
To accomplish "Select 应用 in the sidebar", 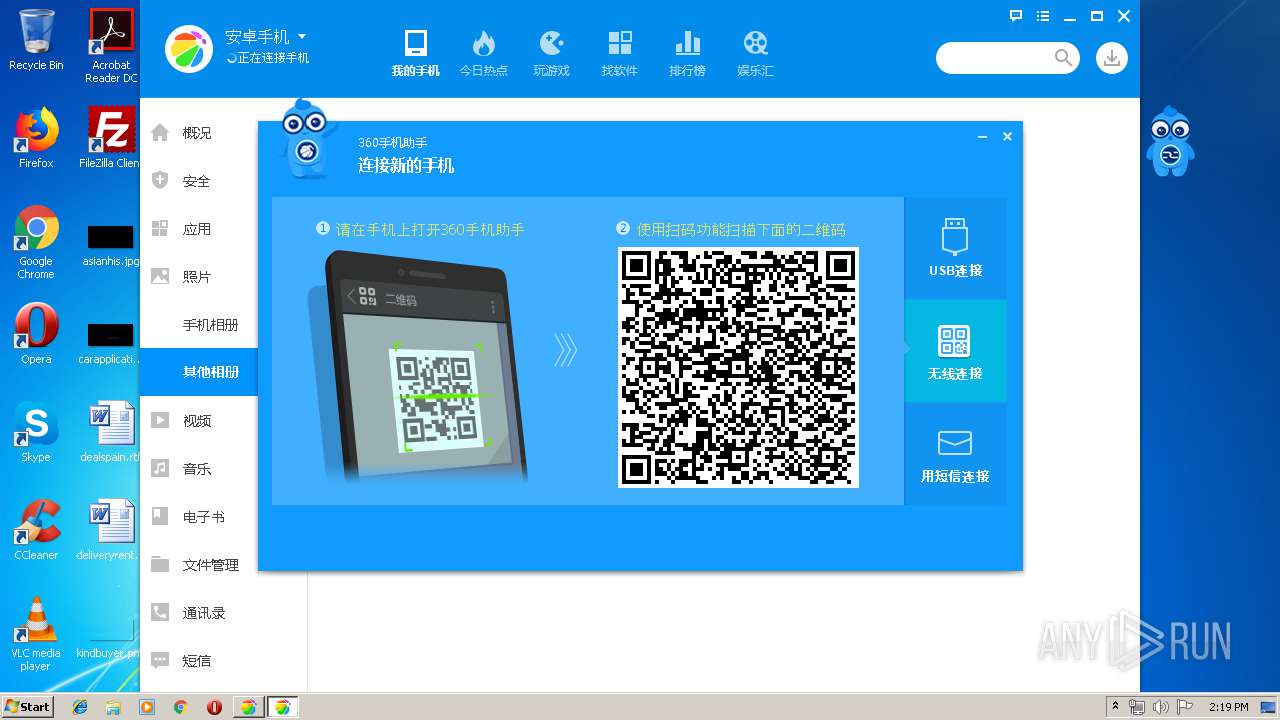I will (198, 229).
